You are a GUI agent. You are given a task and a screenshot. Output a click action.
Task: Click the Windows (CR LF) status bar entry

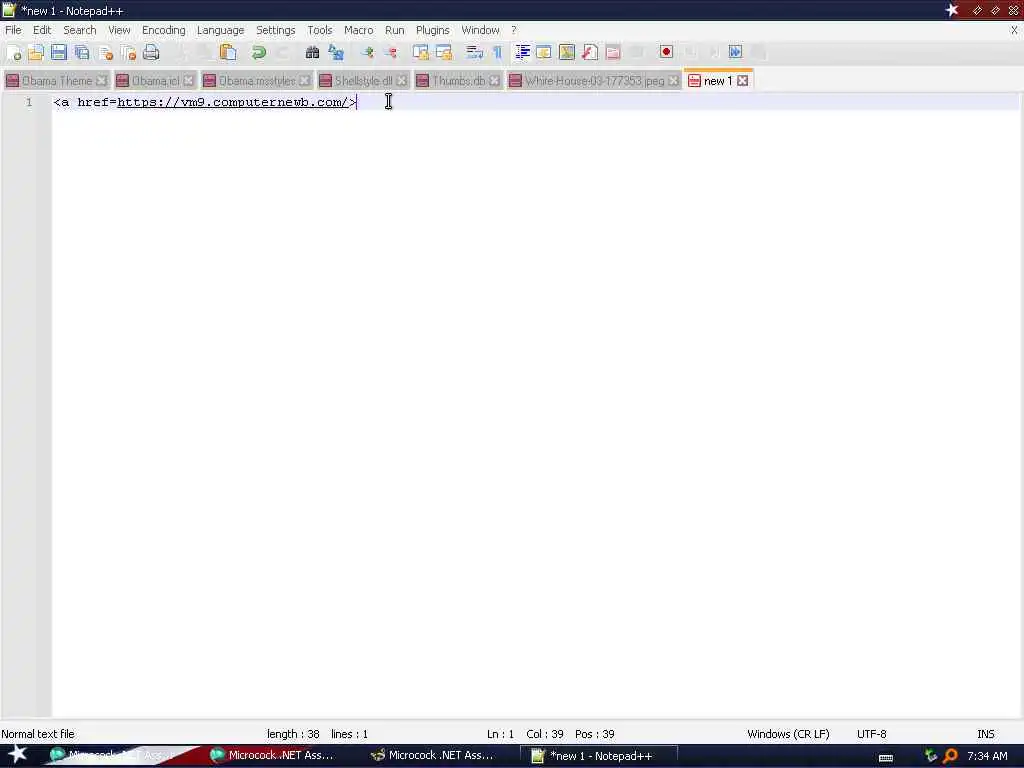[788, 734]
